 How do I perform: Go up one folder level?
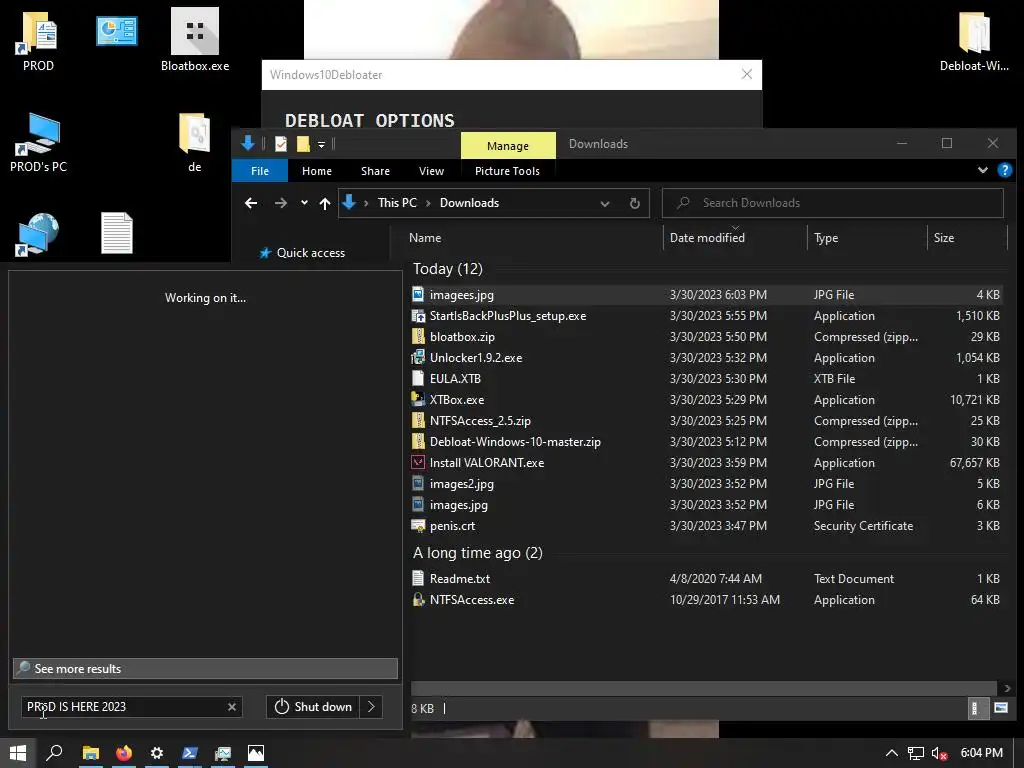click(x=325, y=203)
